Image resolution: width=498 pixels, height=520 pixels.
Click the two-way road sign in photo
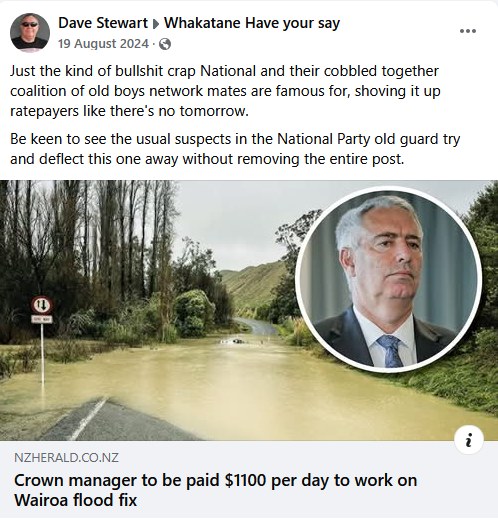point(42,305)
